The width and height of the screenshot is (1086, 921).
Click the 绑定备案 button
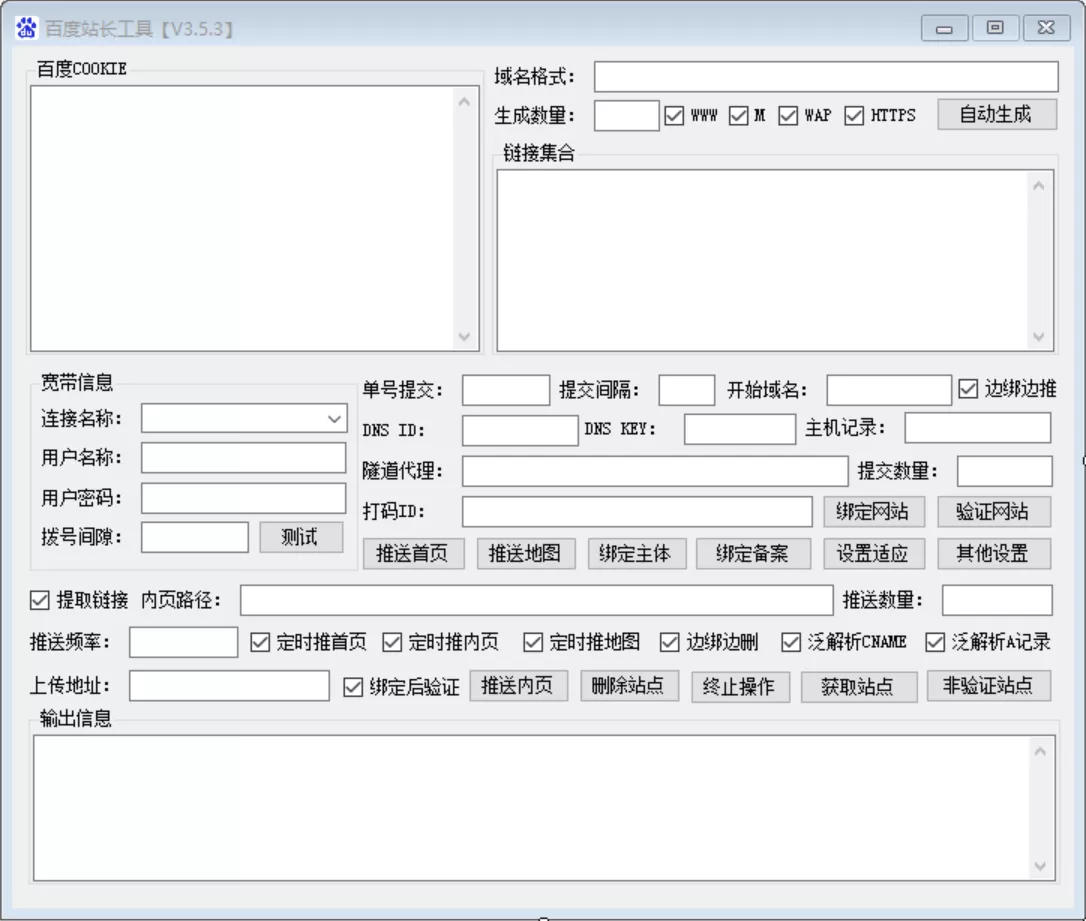[753, 554]
